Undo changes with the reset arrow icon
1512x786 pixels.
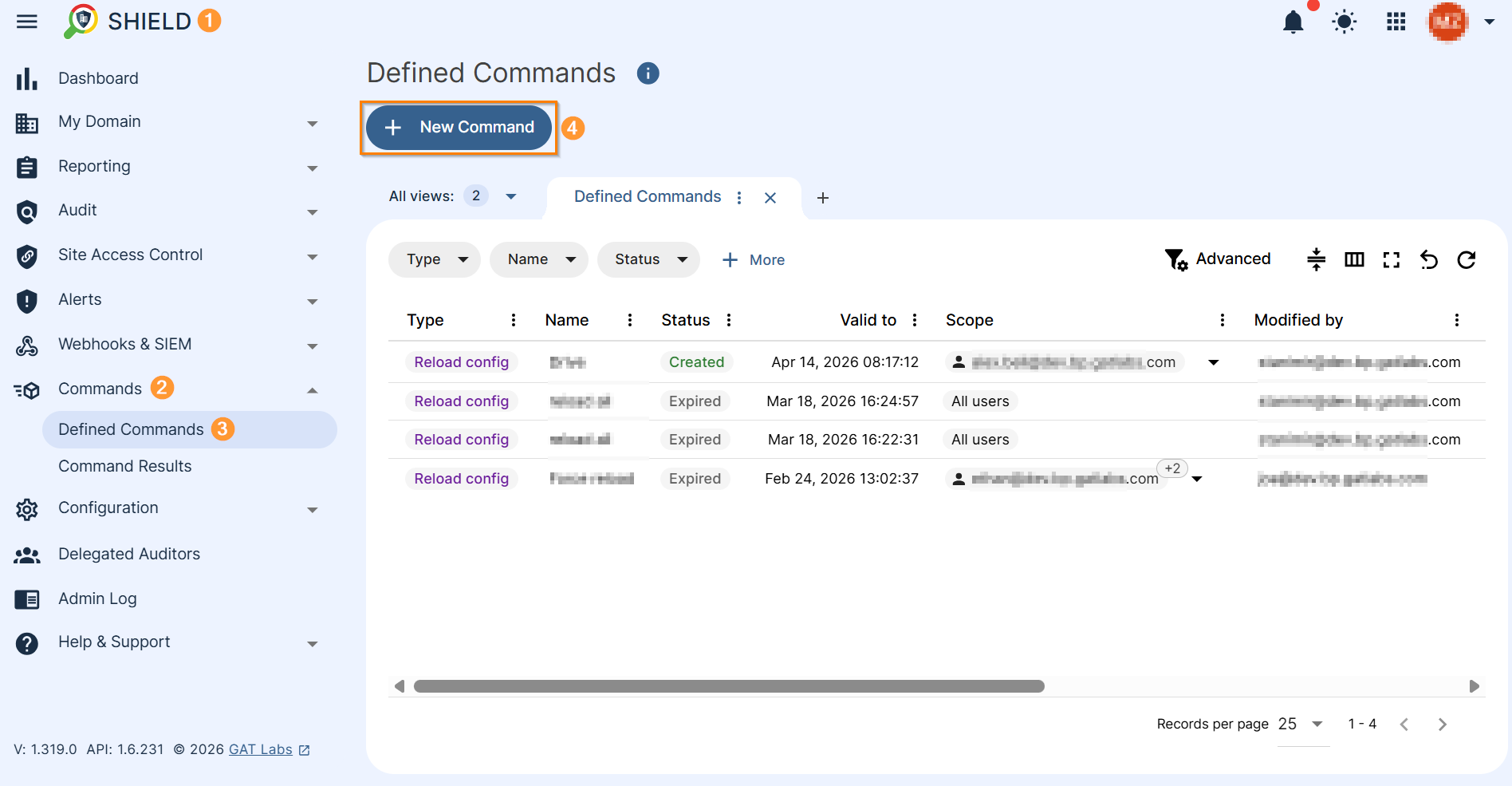click(x=1428, y=259)
